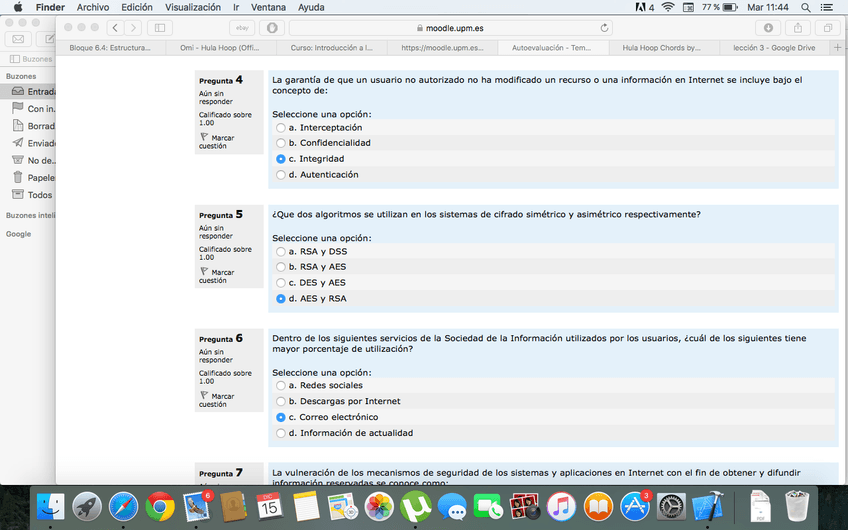Image resolution: width=848 pixels, height=530 pixels.
Task: Flag question 4 with Marcar cuestión
Action: pyautogui.click(x=217, y=141)
